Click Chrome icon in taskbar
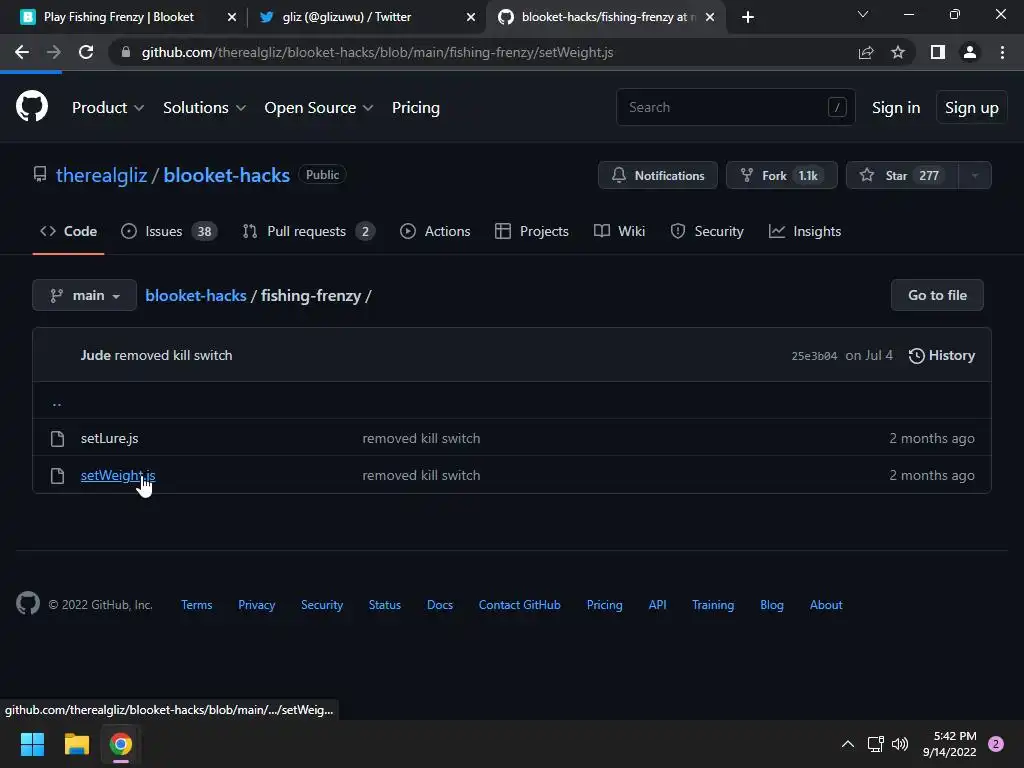The width and height of the screenshot is (1024, 768). click(x=121, y=744)
